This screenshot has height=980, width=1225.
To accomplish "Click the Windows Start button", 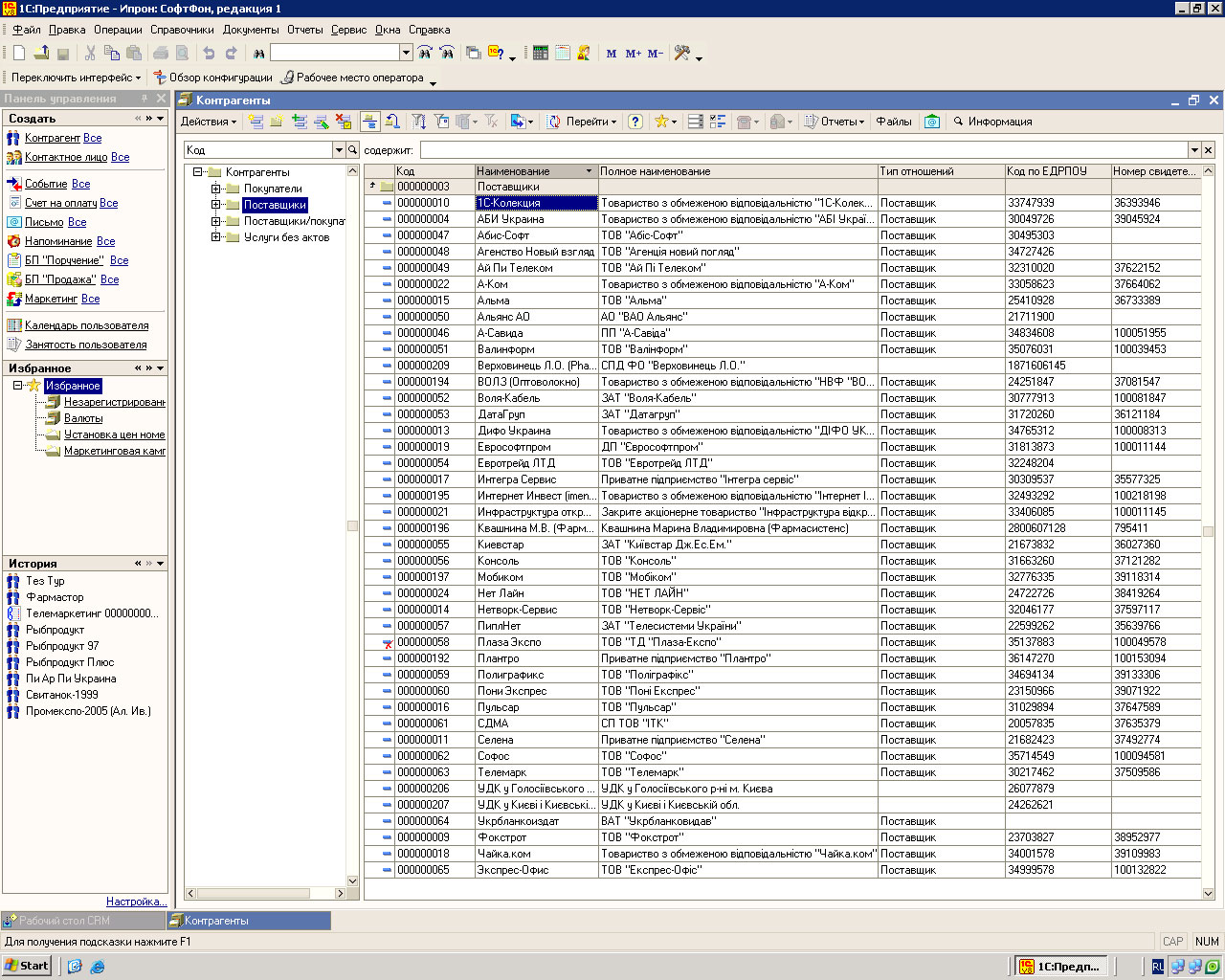I will coord(27,966).
